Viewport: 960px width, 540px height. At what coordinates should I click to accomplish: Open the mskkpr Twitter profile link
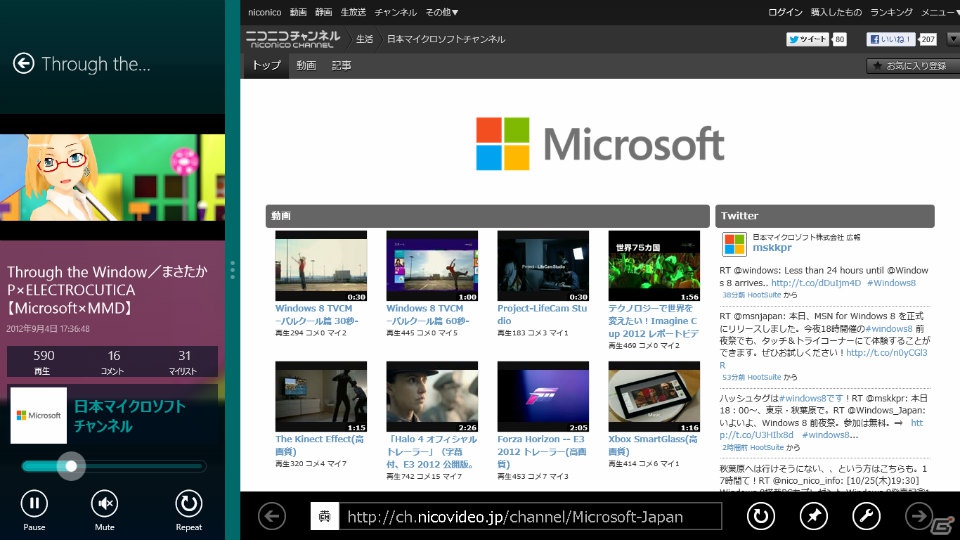[x=771, y=247]
